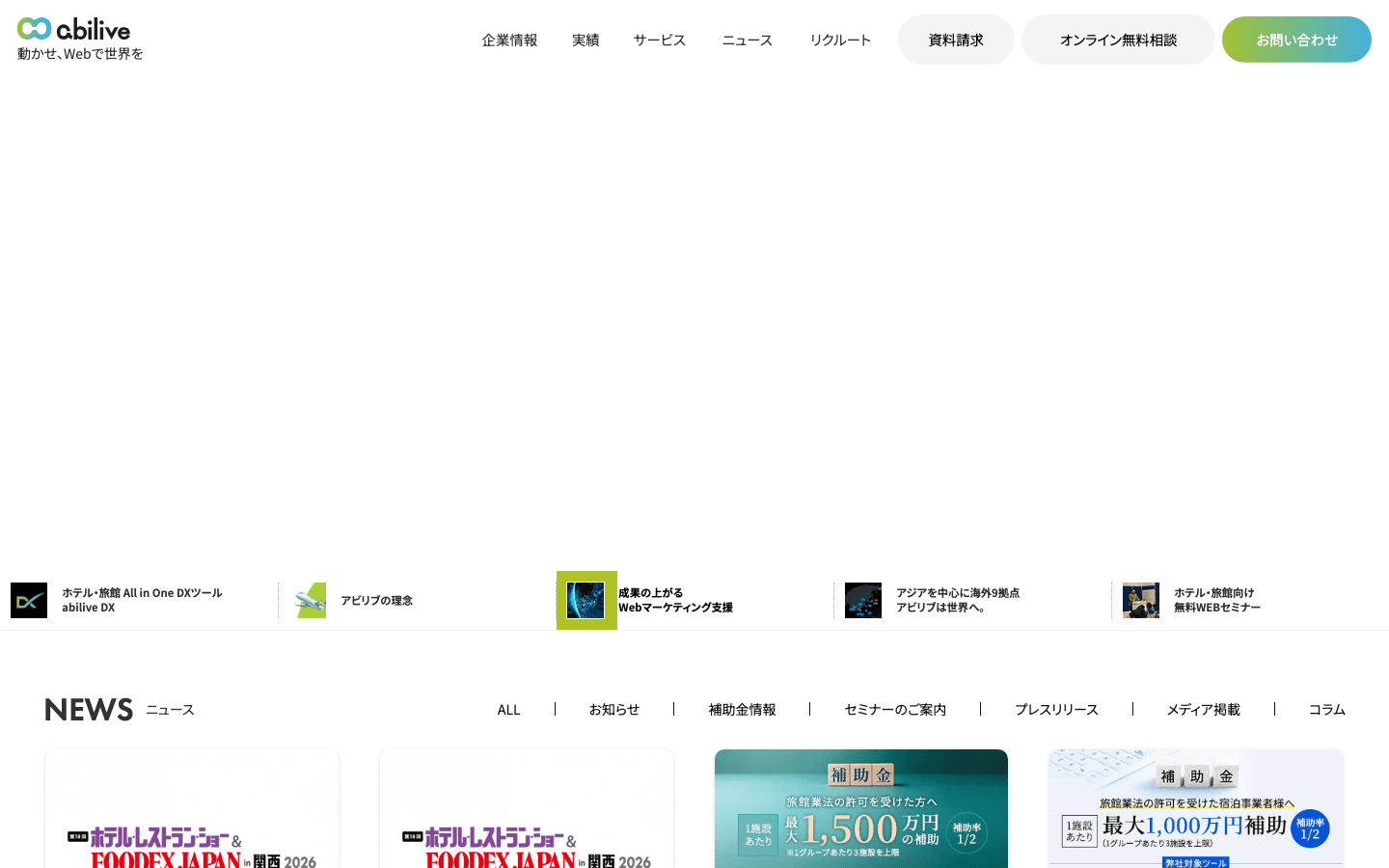Select the セミナーのご案内 tab

[x=895, y=709]
